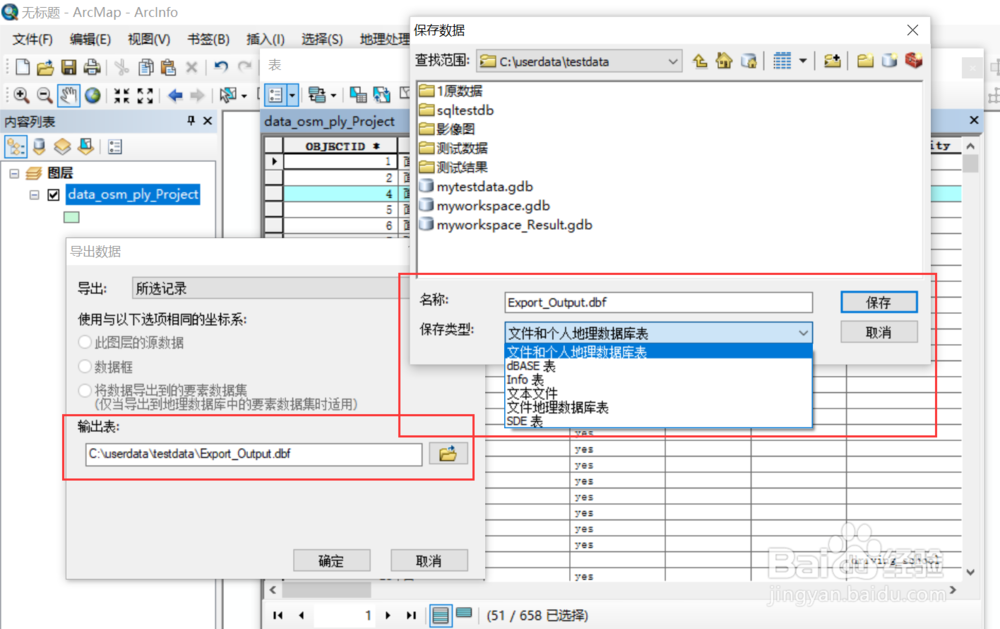Go to last record button

411,615
